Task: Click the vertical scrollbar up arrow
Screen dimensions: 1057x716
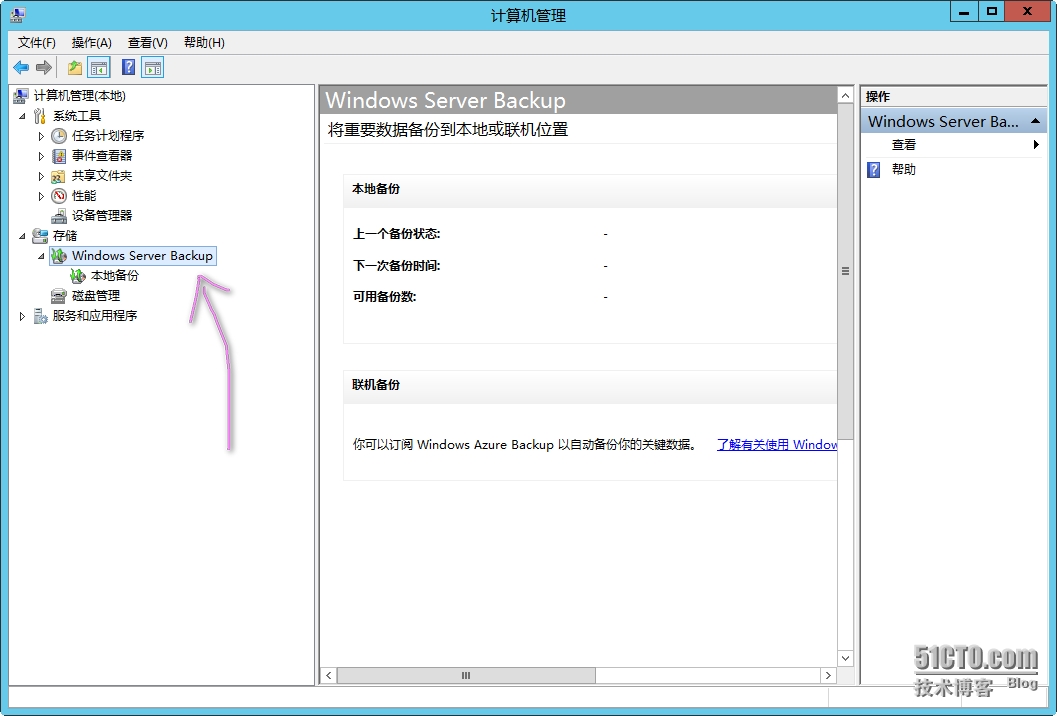Action: pyautogui.click(x=845, y=96)
